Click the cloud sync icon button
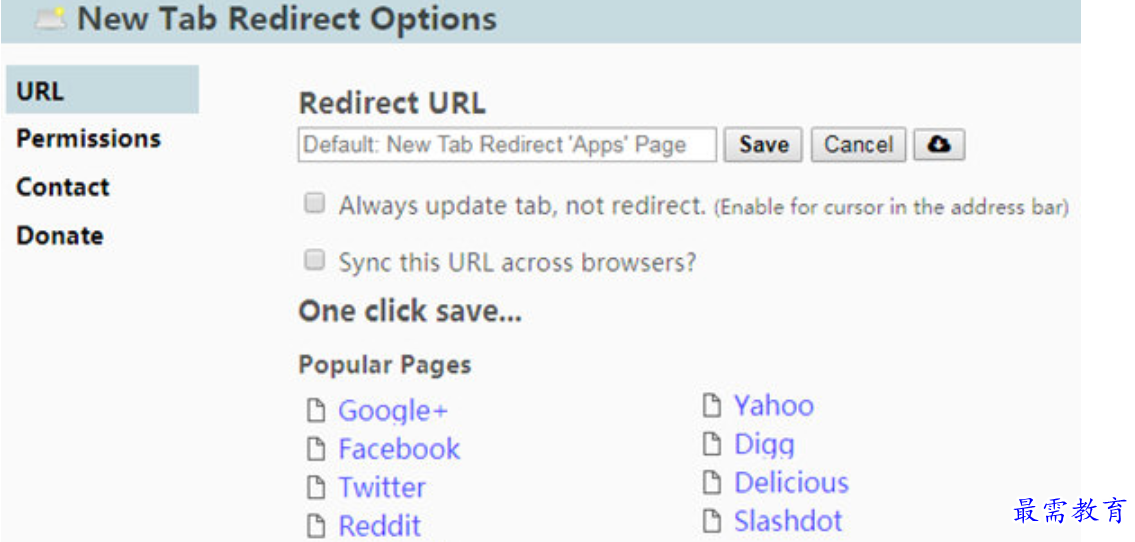This screenshot has height=542, width=1135. pyautogui.click(x=939, y=145)
